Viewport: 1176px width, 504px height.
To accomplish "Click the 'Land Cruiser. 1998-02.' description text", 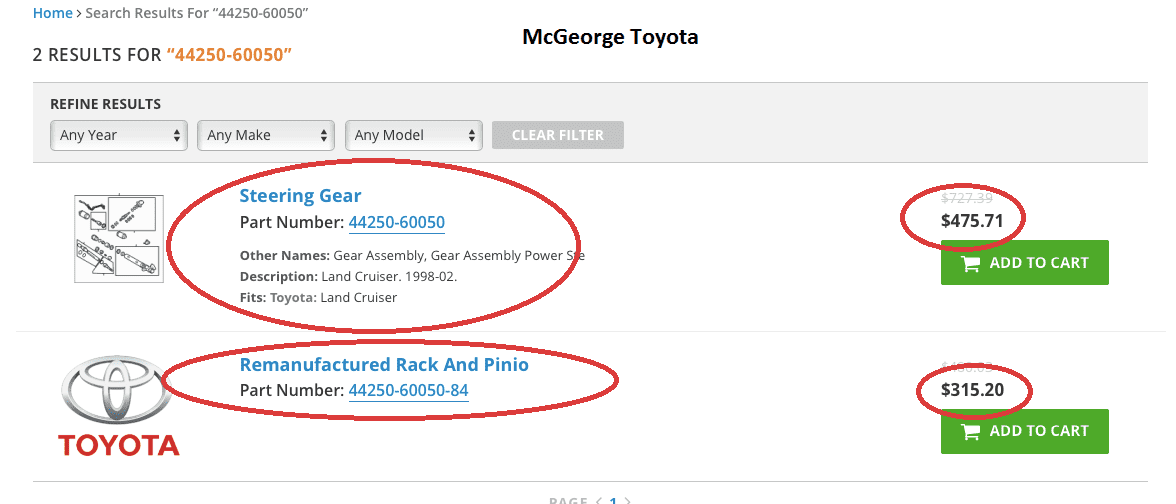I will pos(389,276).
